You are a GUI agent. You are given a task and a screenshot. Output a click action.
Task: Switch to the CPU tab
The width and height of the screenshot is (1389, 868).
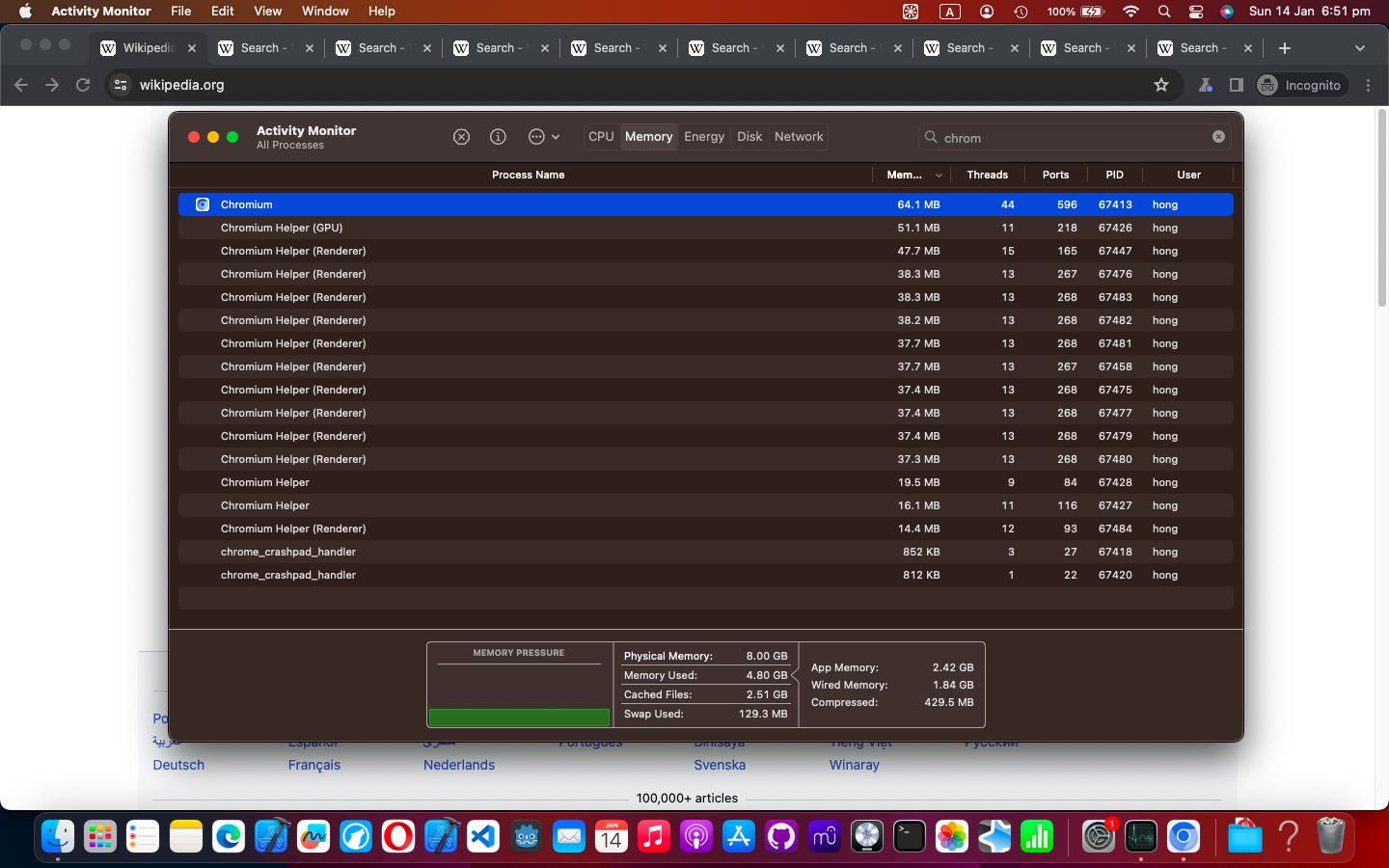pyautogui.click(x=601, y=137)
